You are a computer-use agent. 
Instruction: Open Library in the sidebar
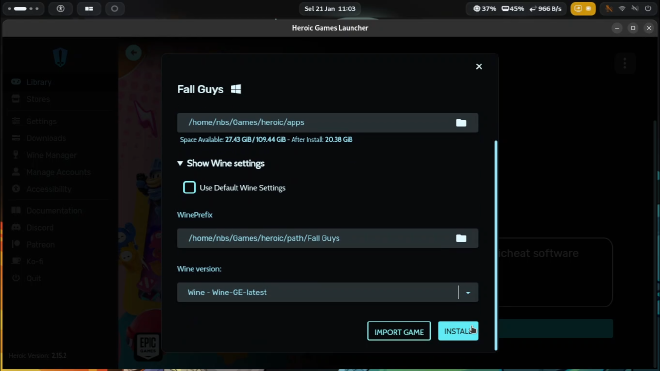[x=39, y=82]
